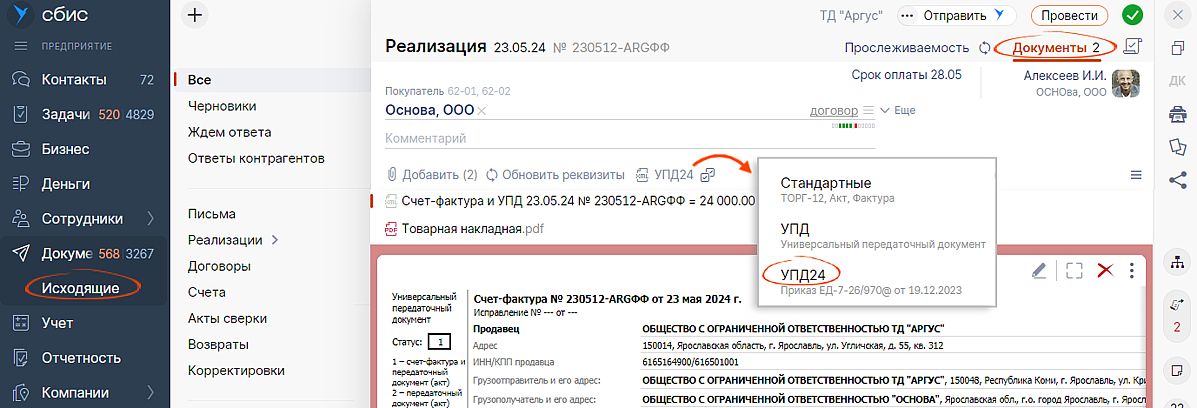
Task: Select УПД24 from the format menu
Action: 802,273
